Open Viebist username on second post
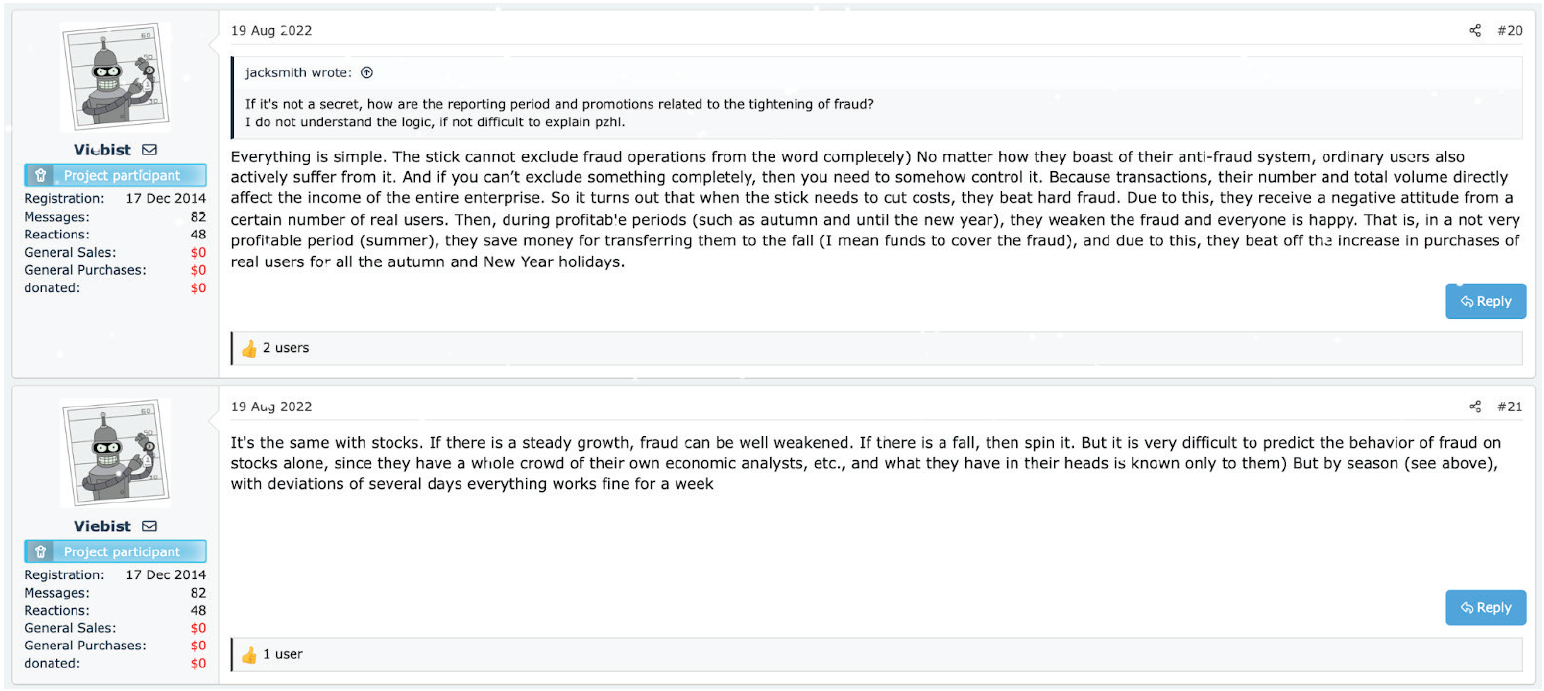 click(x=102, y=526)
